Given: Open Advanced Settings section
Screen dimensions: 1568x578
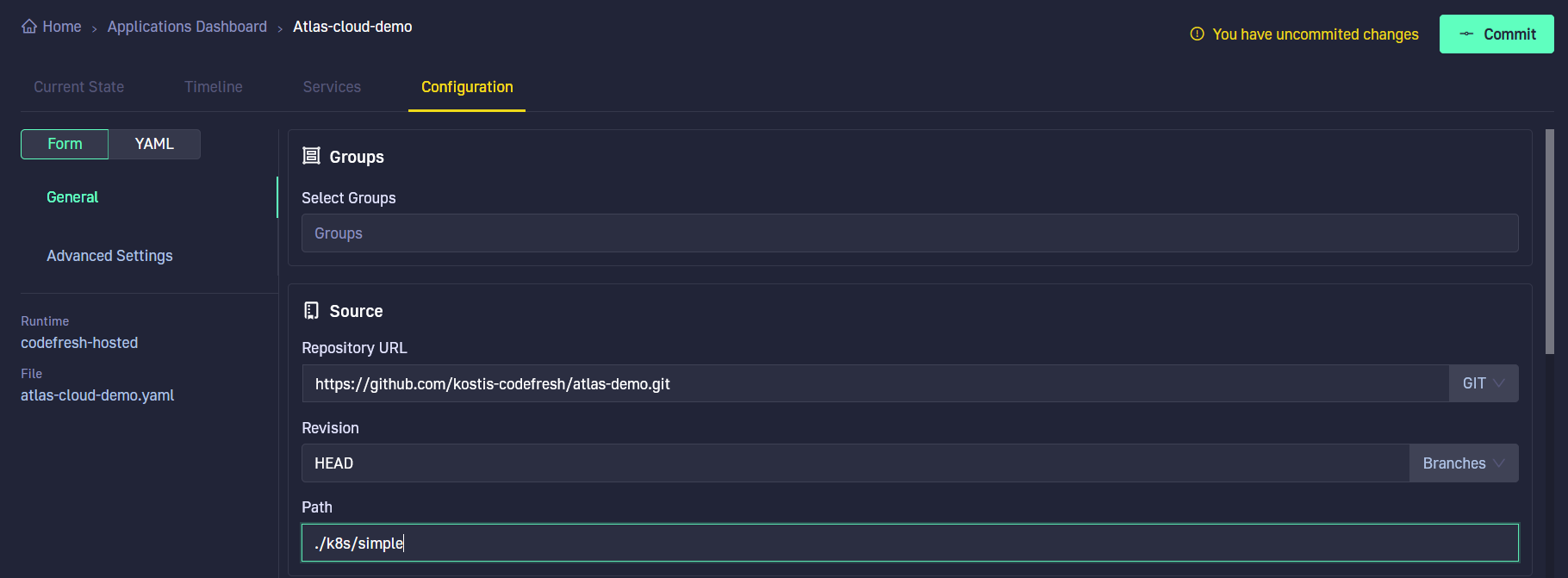Looking at the screenshot, I should (x=109, y=256).
